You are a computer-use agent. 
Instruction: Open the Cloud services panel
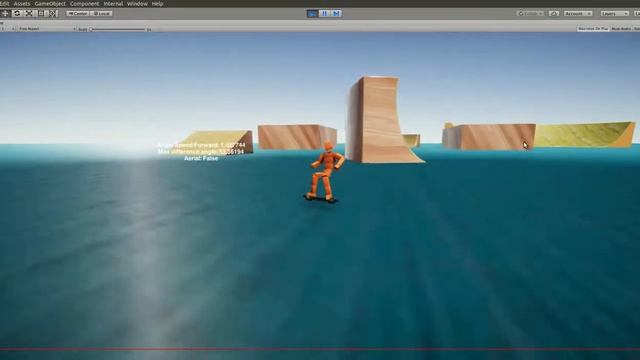click(553, 13)
